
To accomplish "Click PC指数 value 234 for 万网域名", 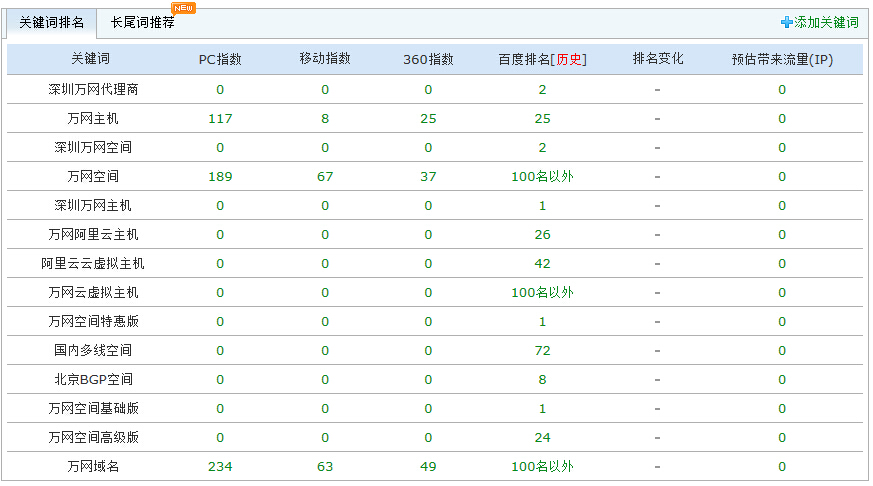I will coord(220,467).
